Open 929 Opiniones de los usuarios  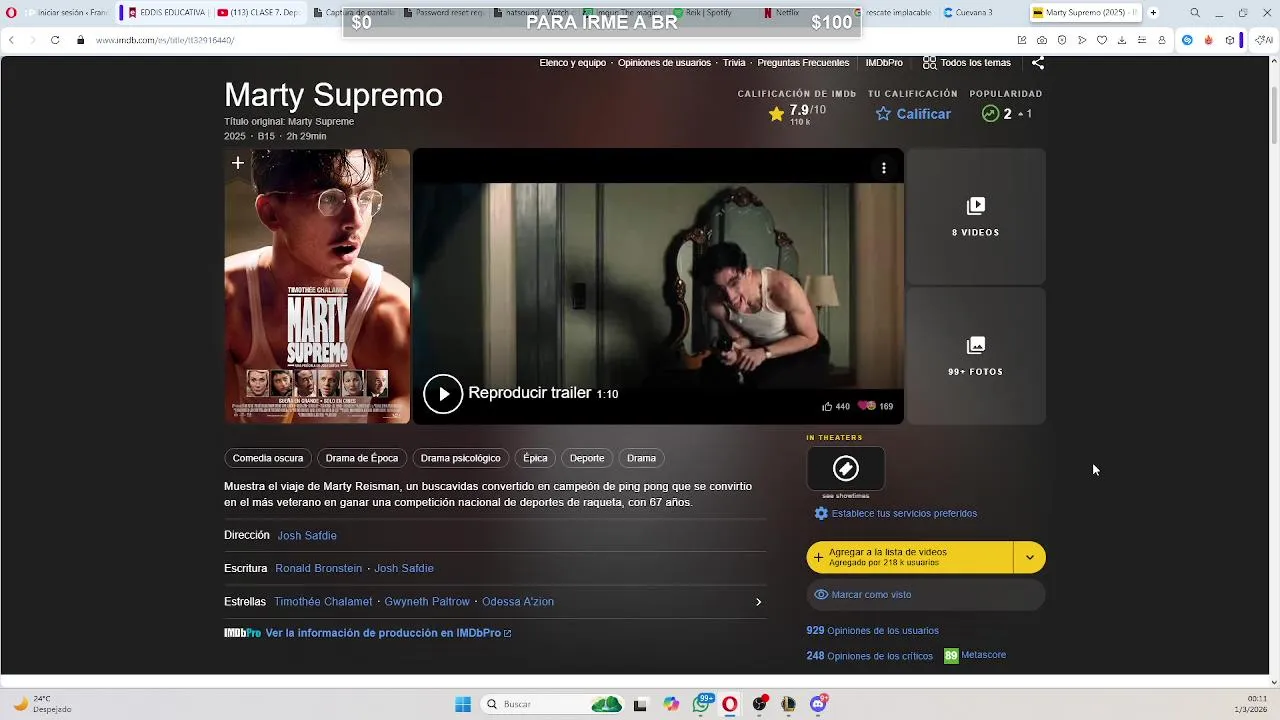[x=873, y=630]
